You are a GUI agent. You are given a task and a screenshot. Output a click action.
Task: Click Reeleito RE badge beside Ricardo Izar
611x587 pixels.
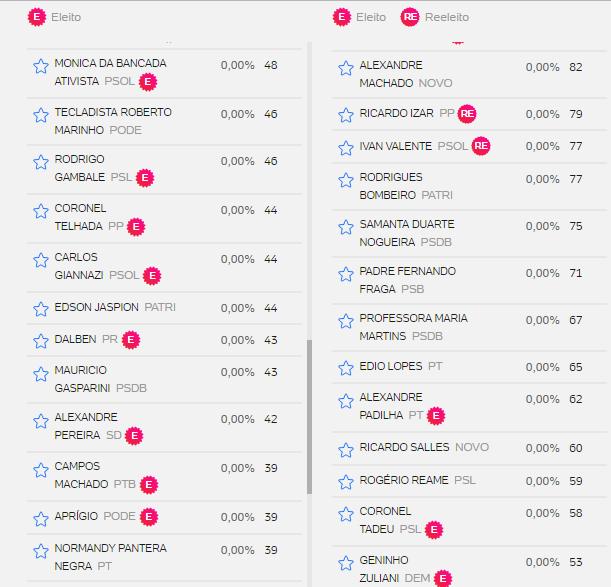(467, 114)
